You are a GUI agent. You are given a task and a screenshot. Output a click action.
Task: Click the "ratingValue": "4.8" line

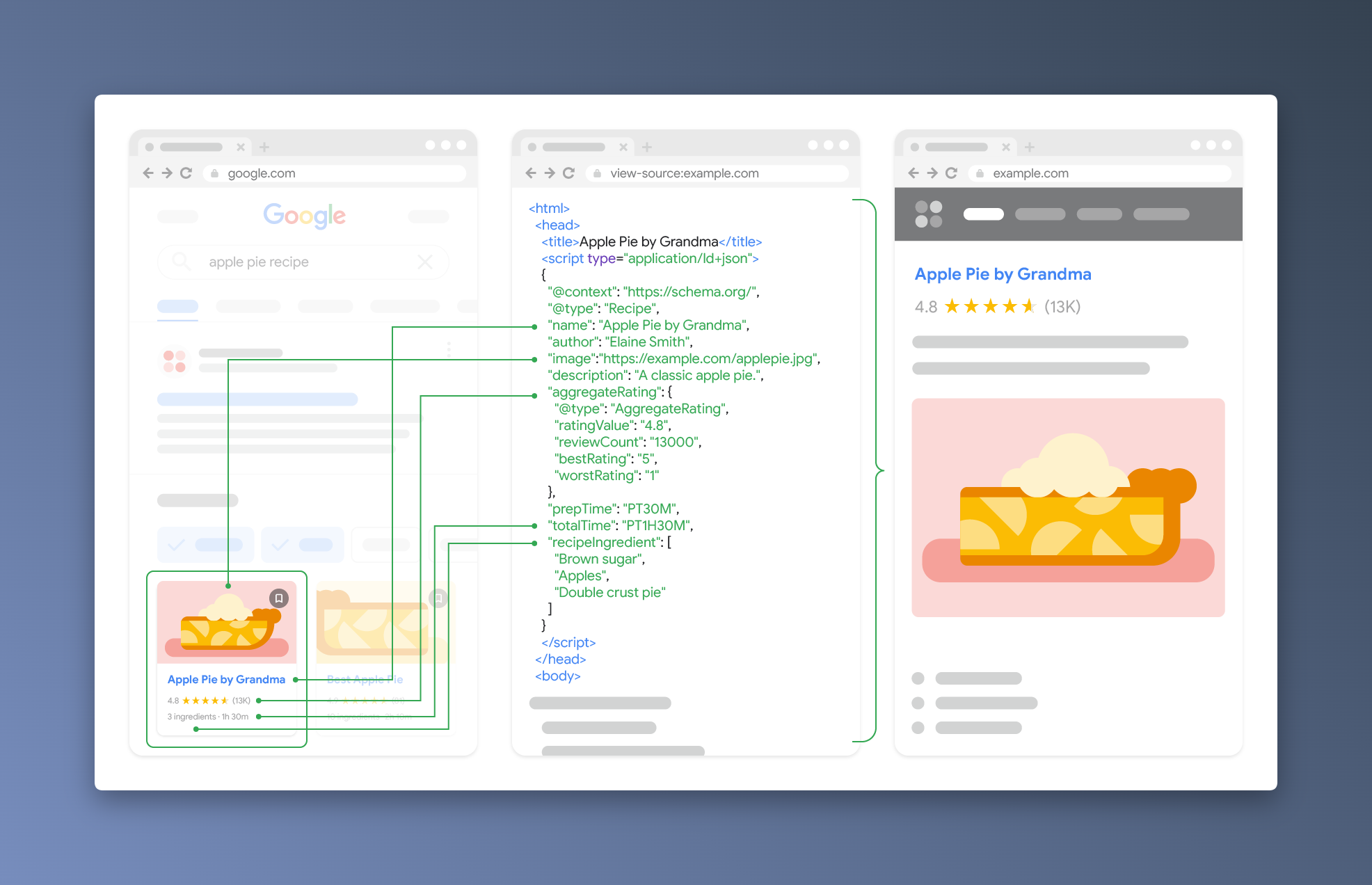612,425
